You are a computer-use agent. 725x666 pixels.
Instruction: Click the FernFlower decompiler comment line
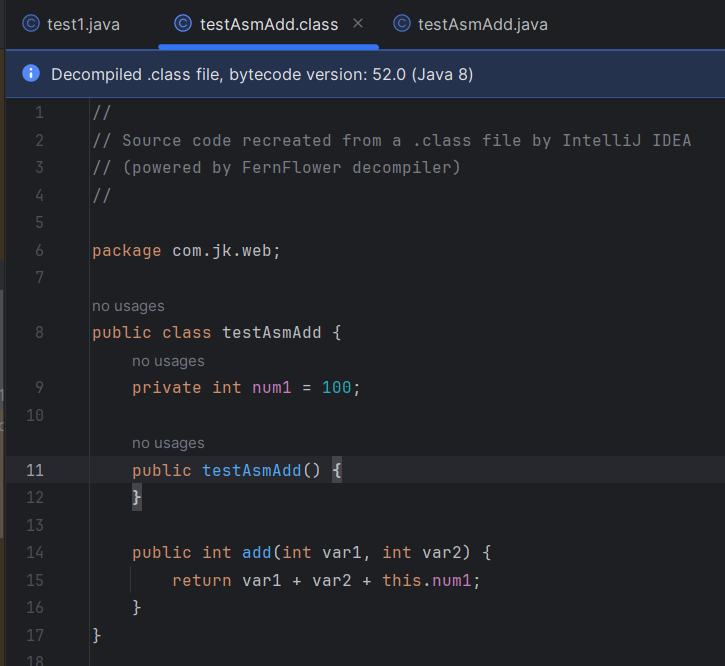coord(276,168)
